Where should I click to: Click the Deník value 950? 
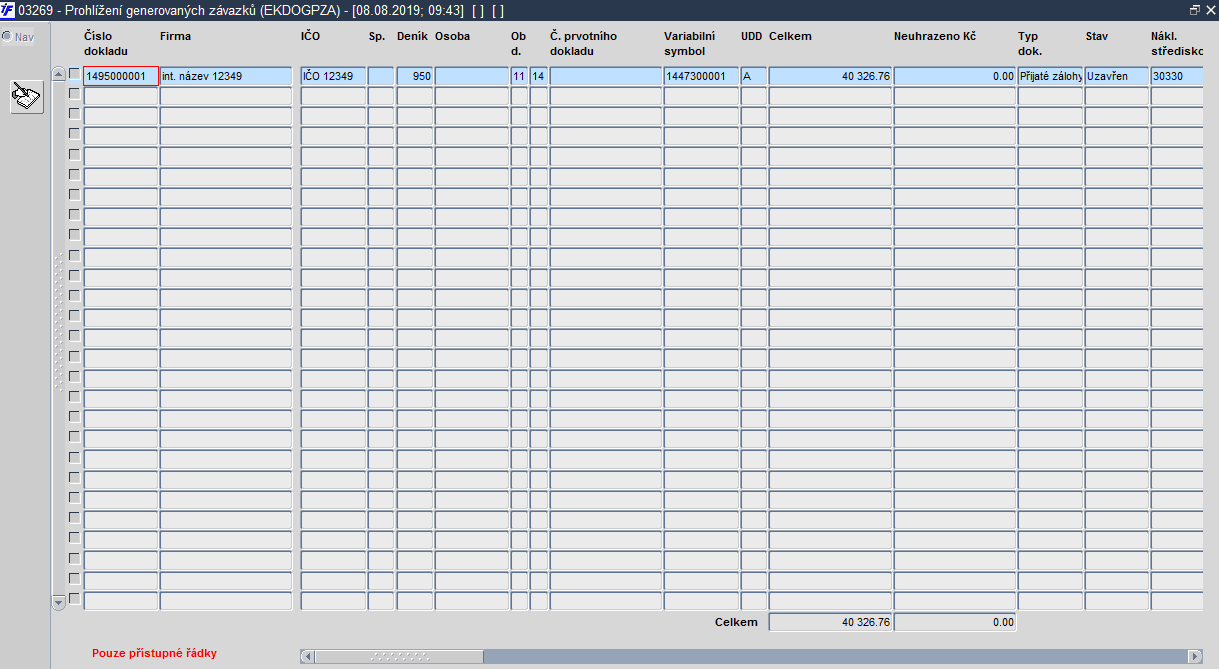click(415, 76)
